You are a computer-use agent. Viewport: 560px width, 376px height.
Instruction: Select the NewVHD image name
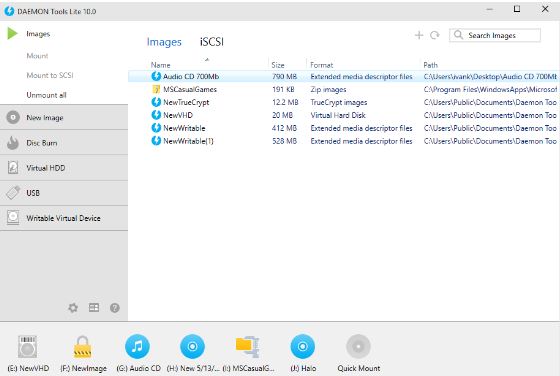point(178,115)
